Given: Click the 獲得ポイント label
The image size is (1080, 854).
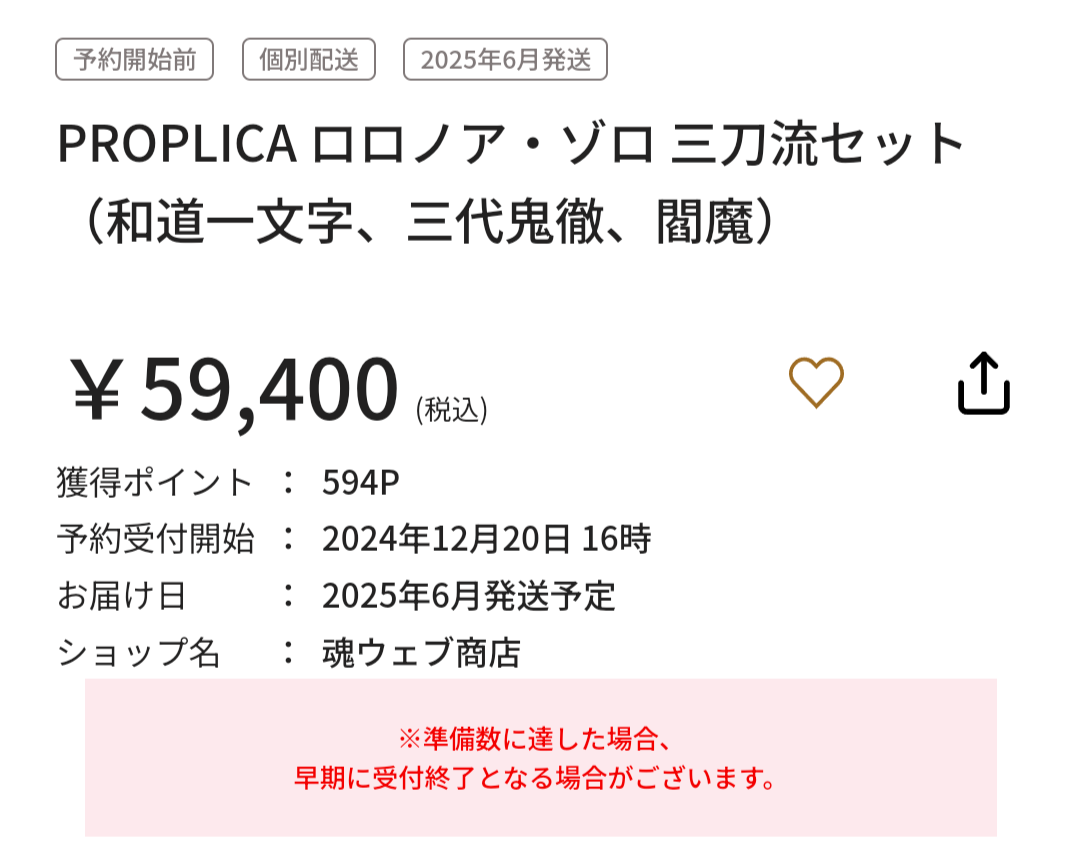Looking at the screenshot, I should pos(155,483).
